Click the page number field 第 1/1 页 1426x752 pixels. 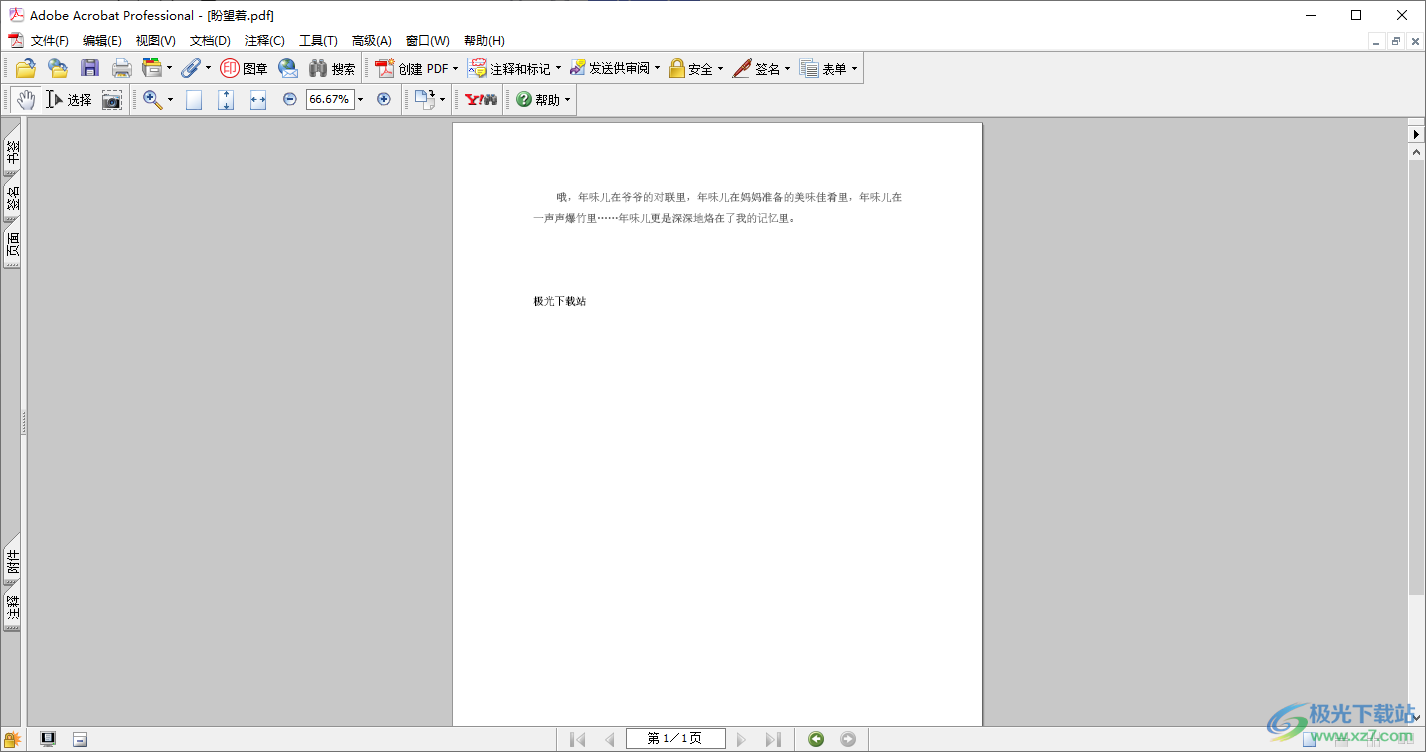tap(675, 739)
